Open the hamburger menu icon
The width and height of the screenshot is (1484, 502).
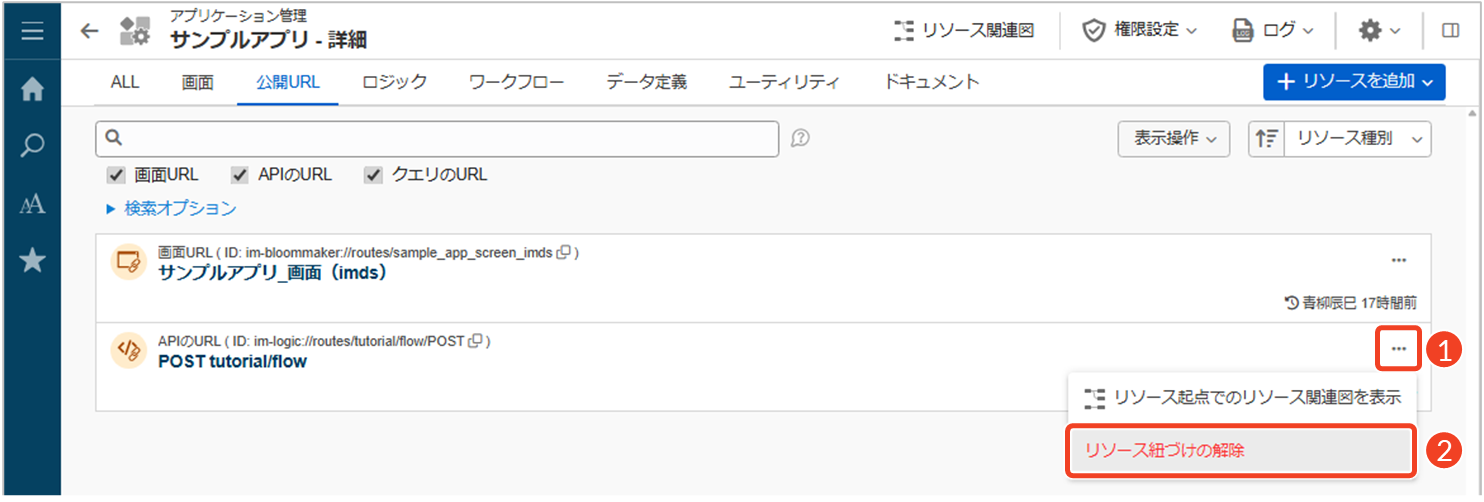coord(32,31)
